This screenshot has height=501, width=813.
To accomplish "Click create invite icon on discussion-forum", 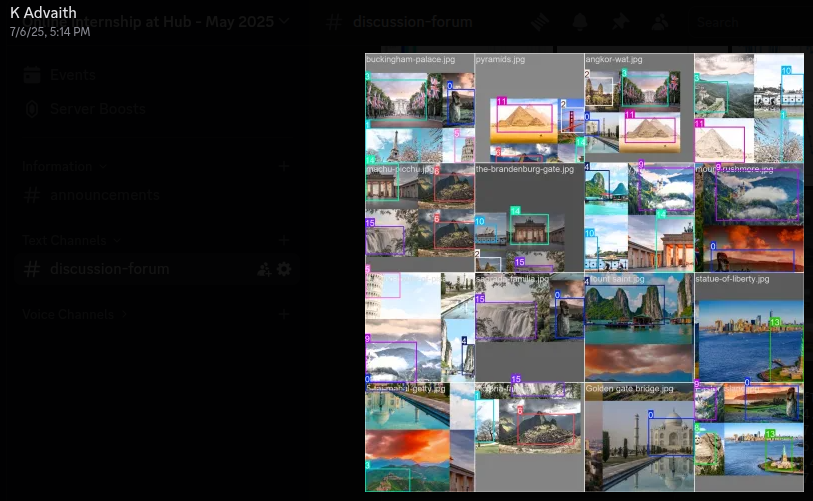I will [x=264, y=269].
